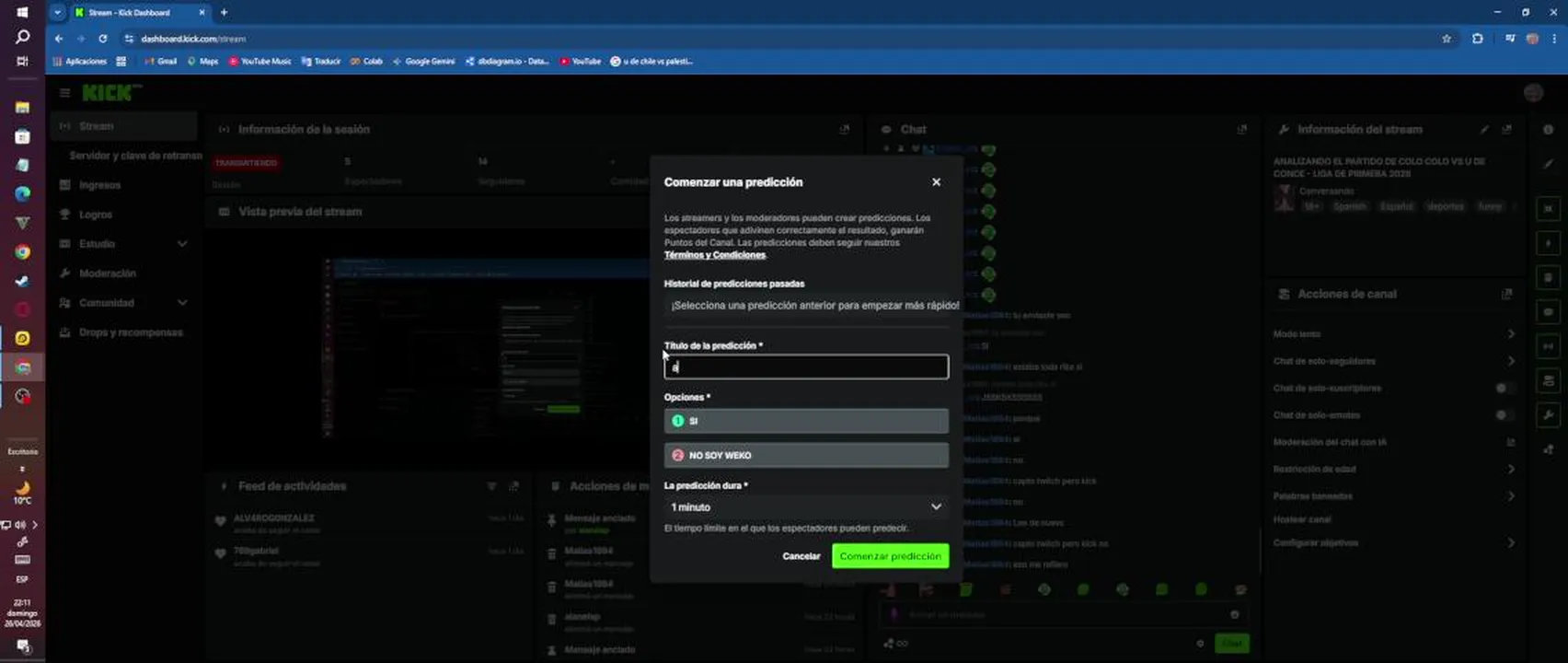Image resolution: width=1568 pixels, height=663 pixels.
Task: Select the SI option field
Action: [806, 421]
